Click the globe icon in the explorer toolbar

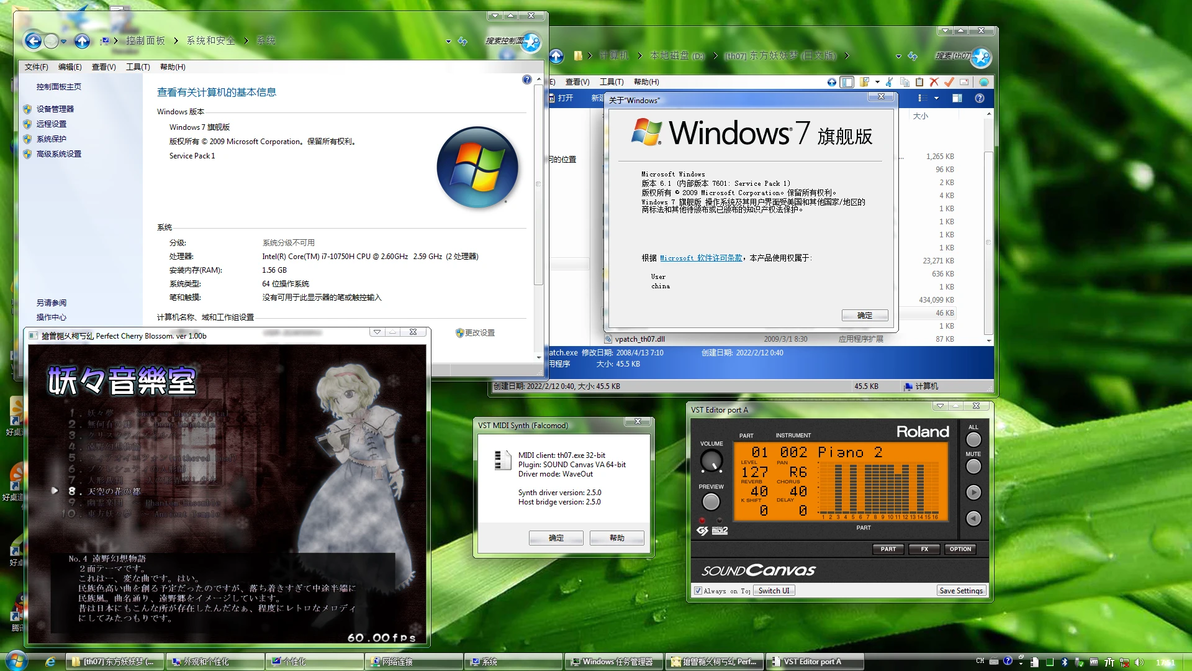(984, 82)
